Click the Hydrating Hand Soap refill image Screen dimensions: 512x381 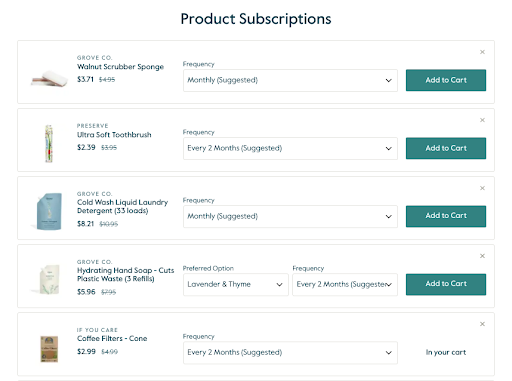click(x=49, y=279)
